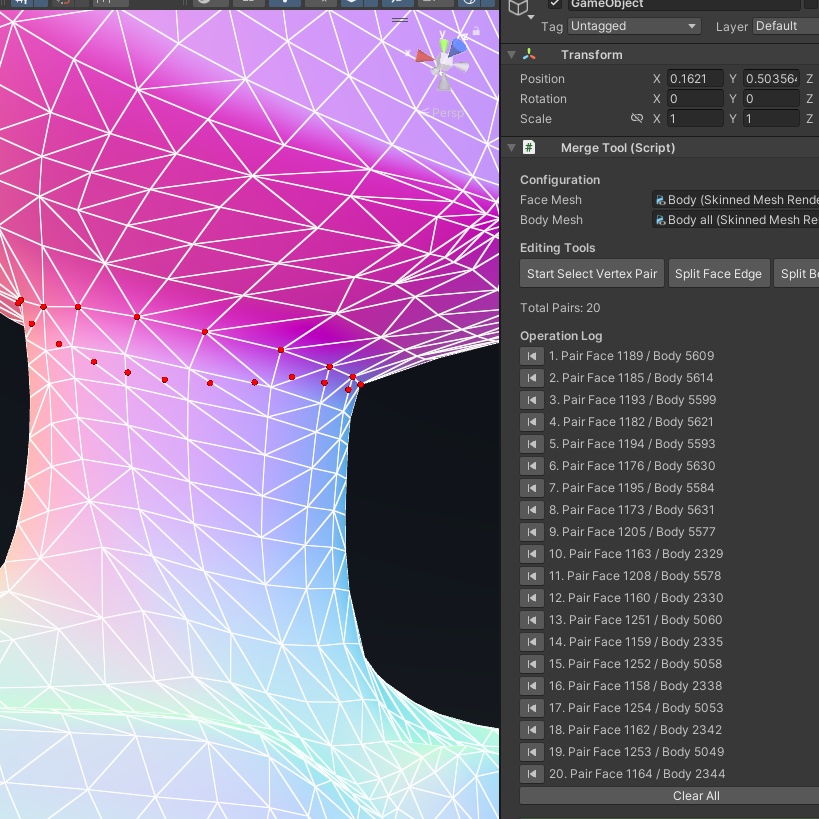Toggle the GameObject active checkbox

point(554,5)
